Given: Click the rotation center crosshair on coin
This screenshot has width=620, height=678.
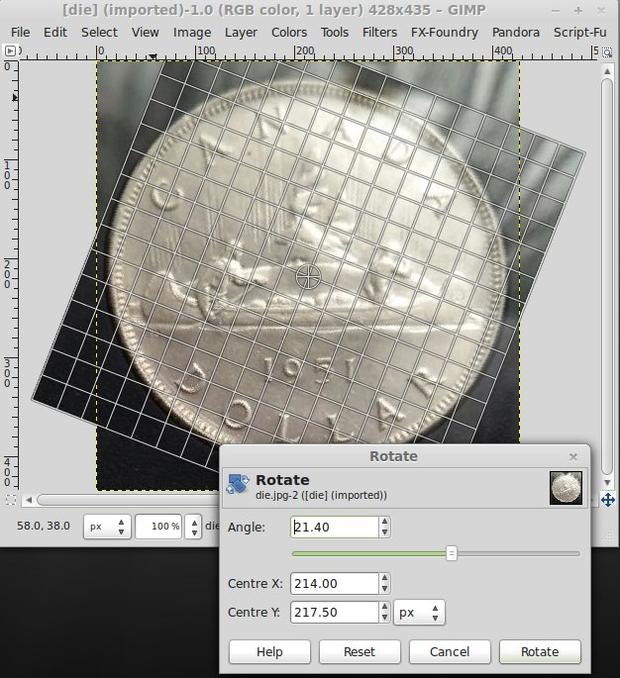Looking at the screenshot, I should 308,277.
